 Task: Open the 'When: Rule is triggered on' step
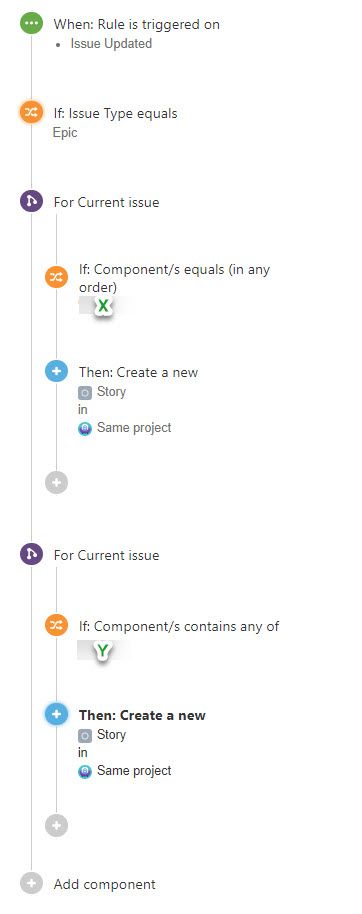[136, 24]
